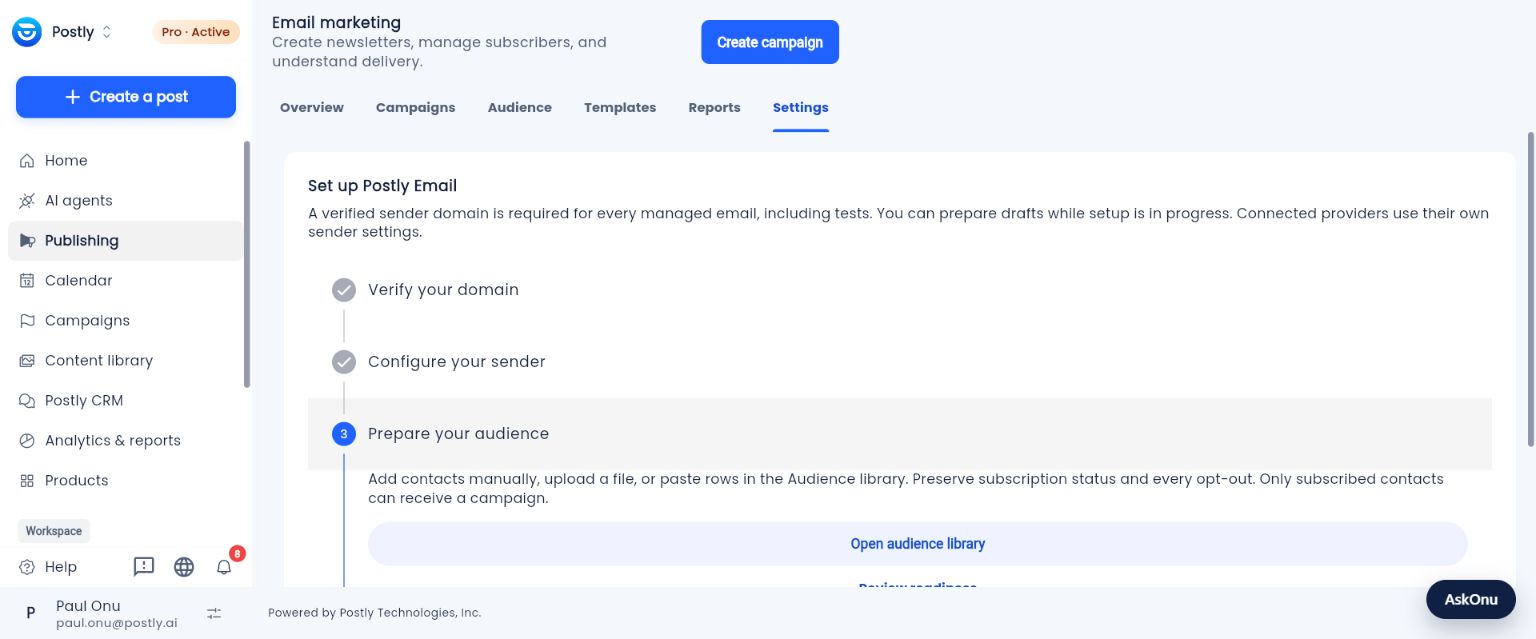Click the Create campaign button
The width and height of the screenshot is (1536, 639).
point(770,42)
